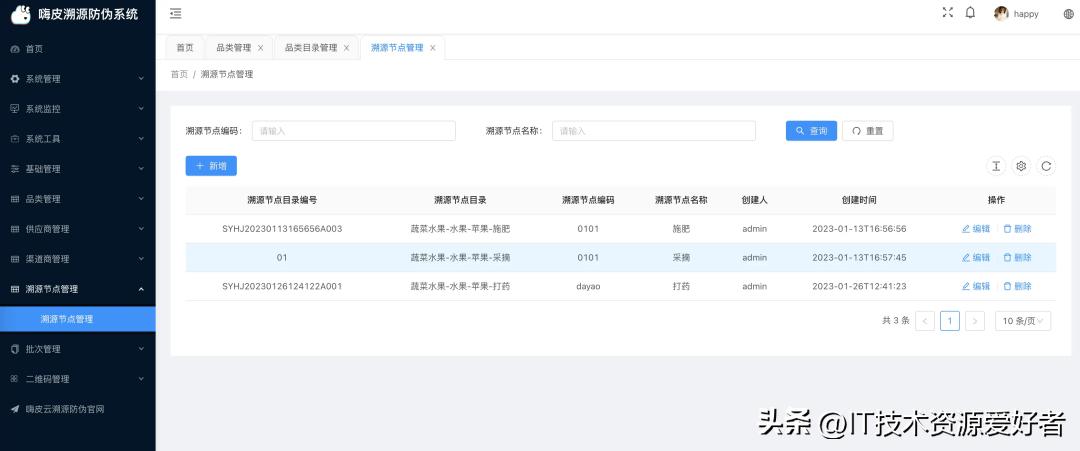The image size is (1080, 451).
Task: Click the happy user avatar
Action: pyautogui.click(x=1001, y=14)
